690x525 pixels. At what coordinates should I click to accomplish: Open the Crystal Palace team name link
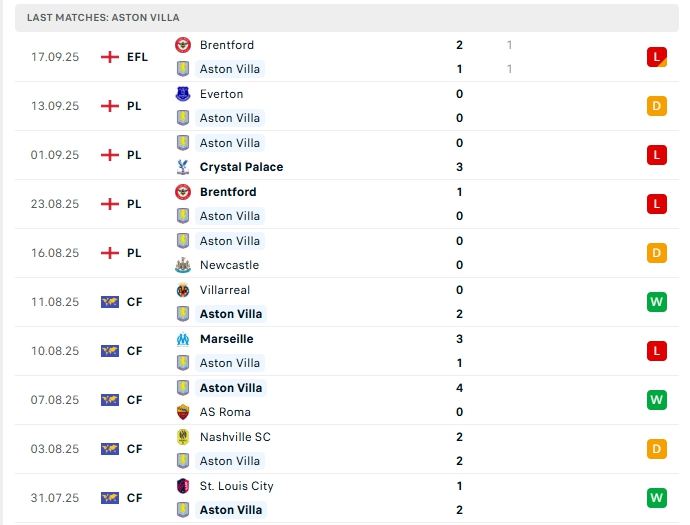point(241,167)
